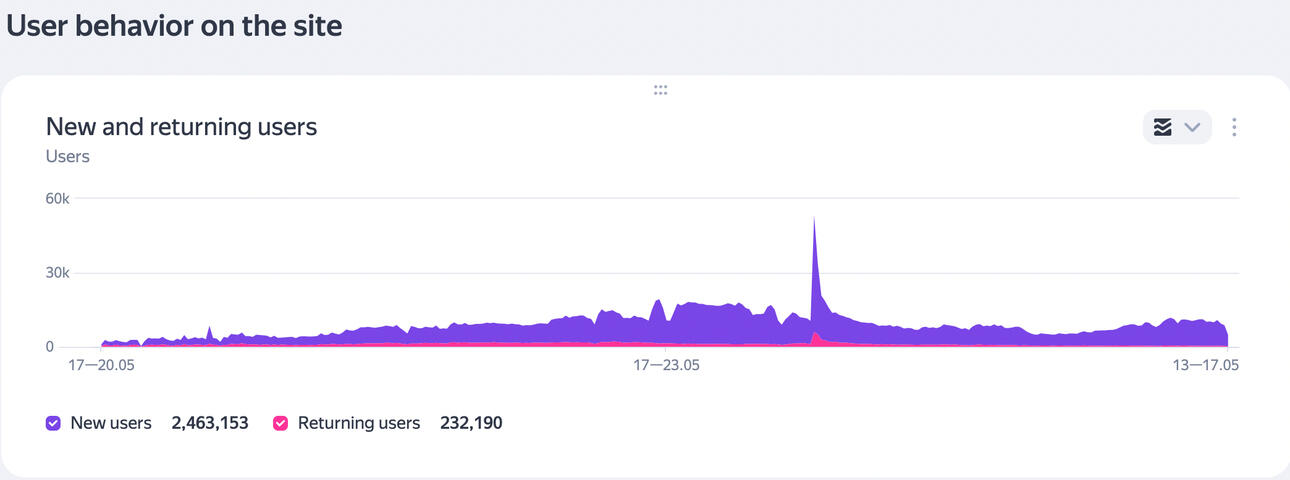
Task: Click the Returning users legend label
Action: 358,423
